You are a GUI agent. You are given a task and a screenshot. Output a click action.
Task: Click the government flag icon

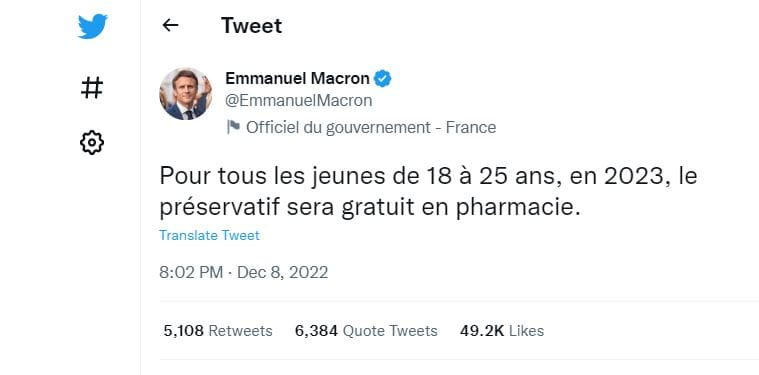point(233,127)
